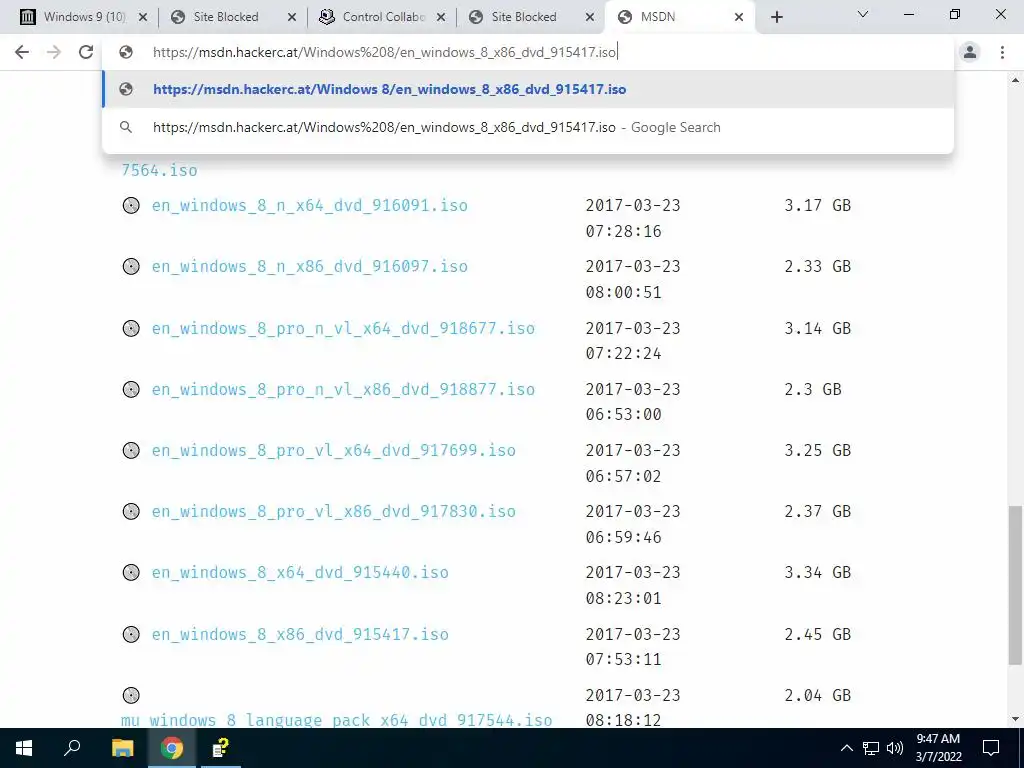Open the volume speaker tray icon
The image size is (1024, 768).
pyautogui.click(x=894, y=748)
